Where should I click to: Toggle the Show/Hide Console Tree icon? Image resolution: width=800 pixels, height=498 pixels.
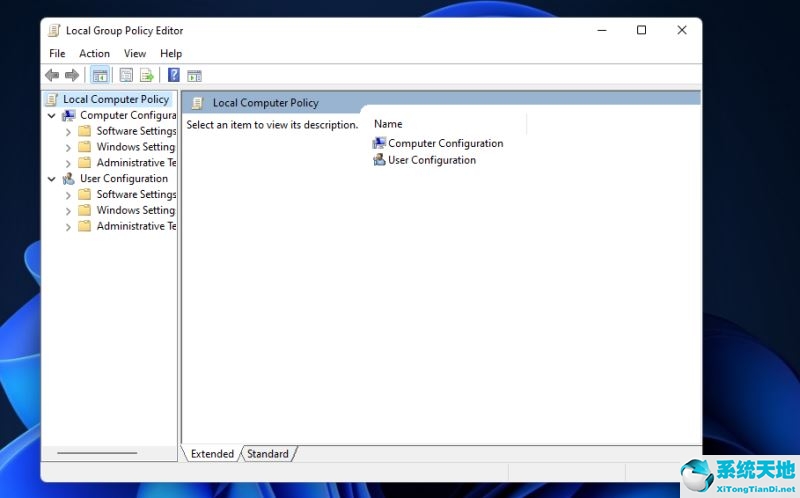100,76
